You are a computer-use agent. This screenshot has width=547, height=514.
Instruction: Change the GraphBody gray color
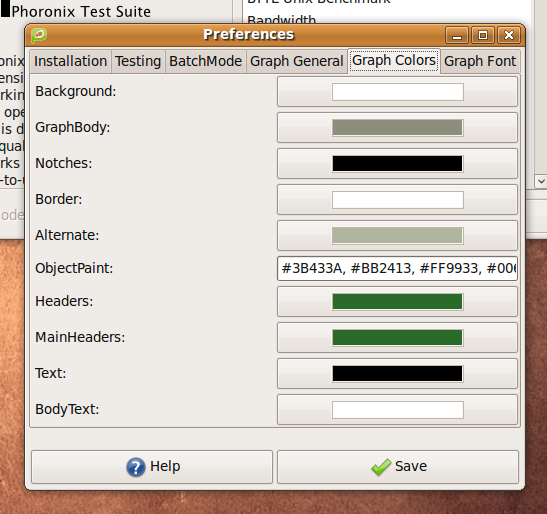(397, 128)
